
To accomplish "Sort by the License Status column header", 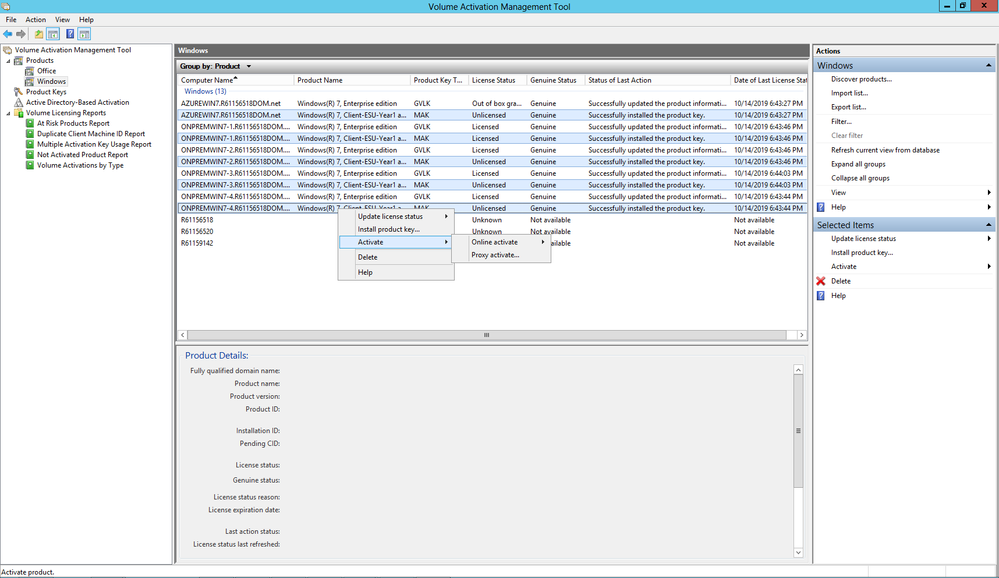I will tap(497, 80).
